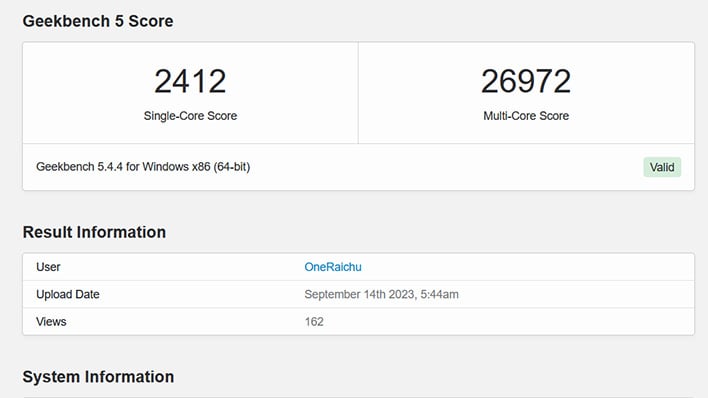Click the 5:44am time in upload date
The height and width of the screenshot is (398, 708).
439,295
